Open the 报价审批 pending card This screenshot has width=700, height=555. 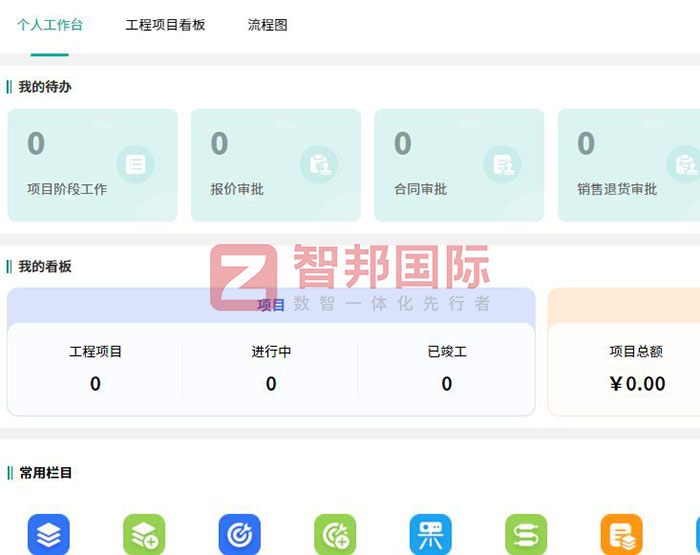(x=275, y=165)
